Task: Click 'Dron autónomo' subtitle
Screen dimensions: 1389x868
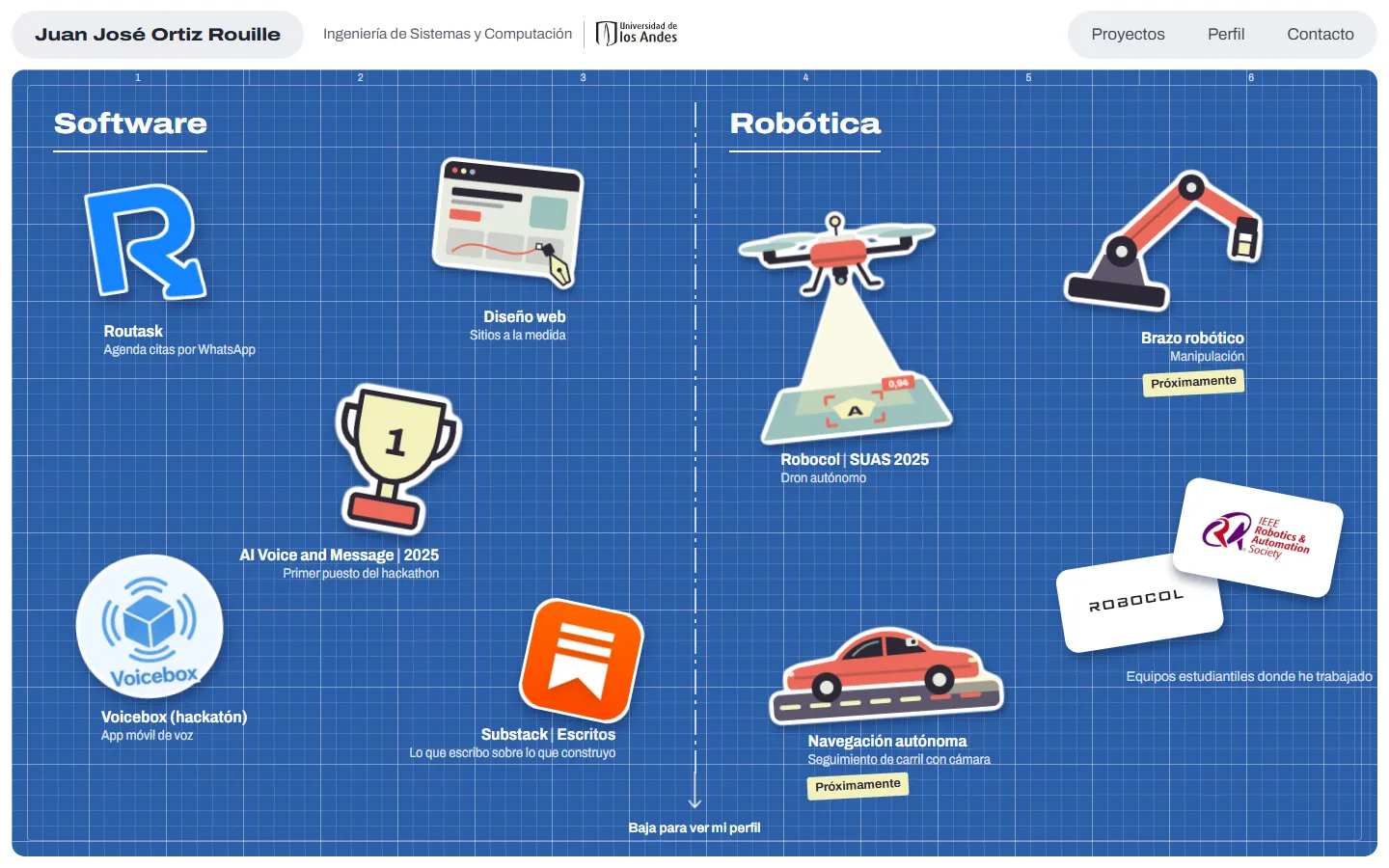Action: pyautogui.click(x=824, y=477)
